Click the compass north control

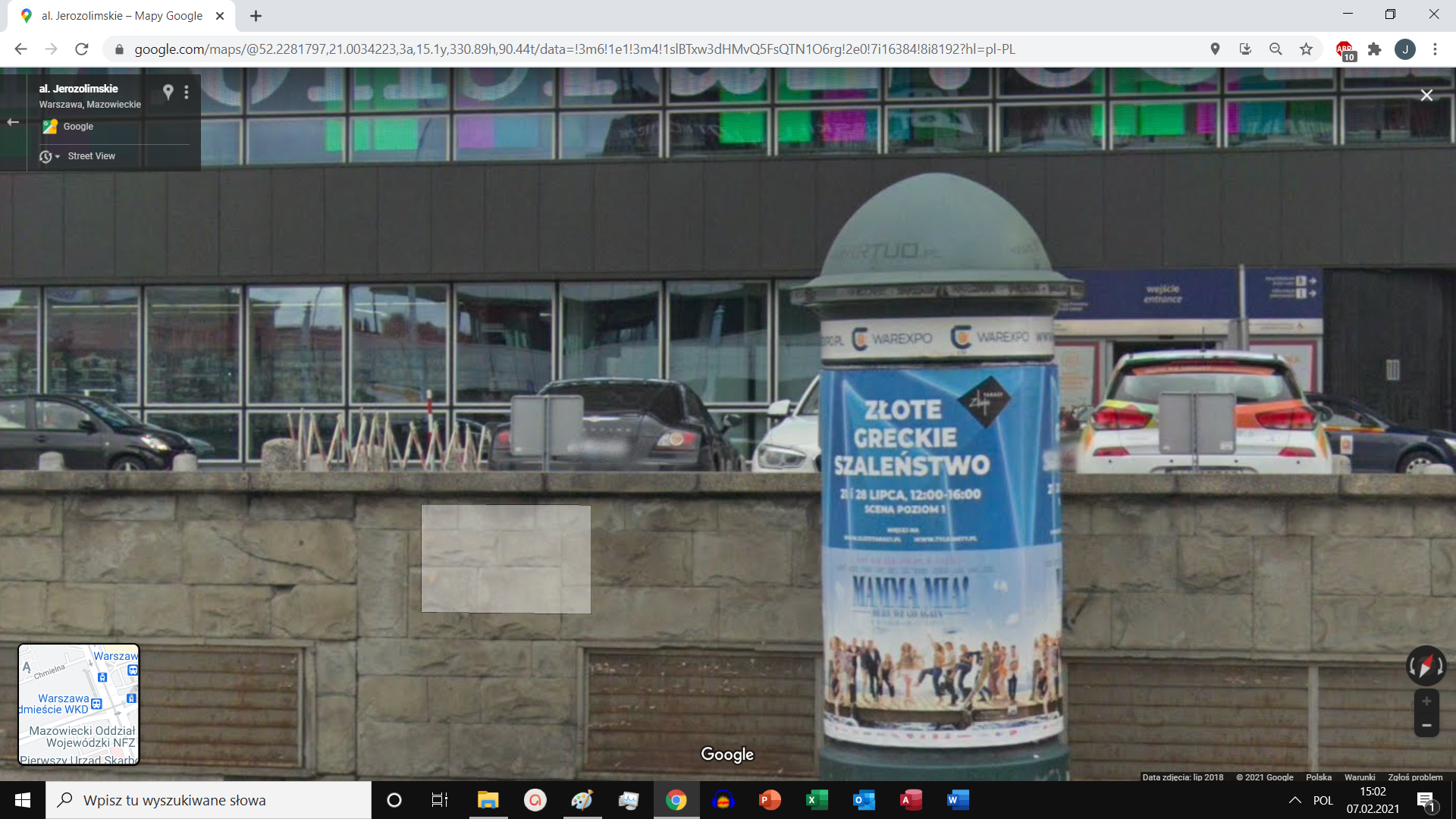1426,666
